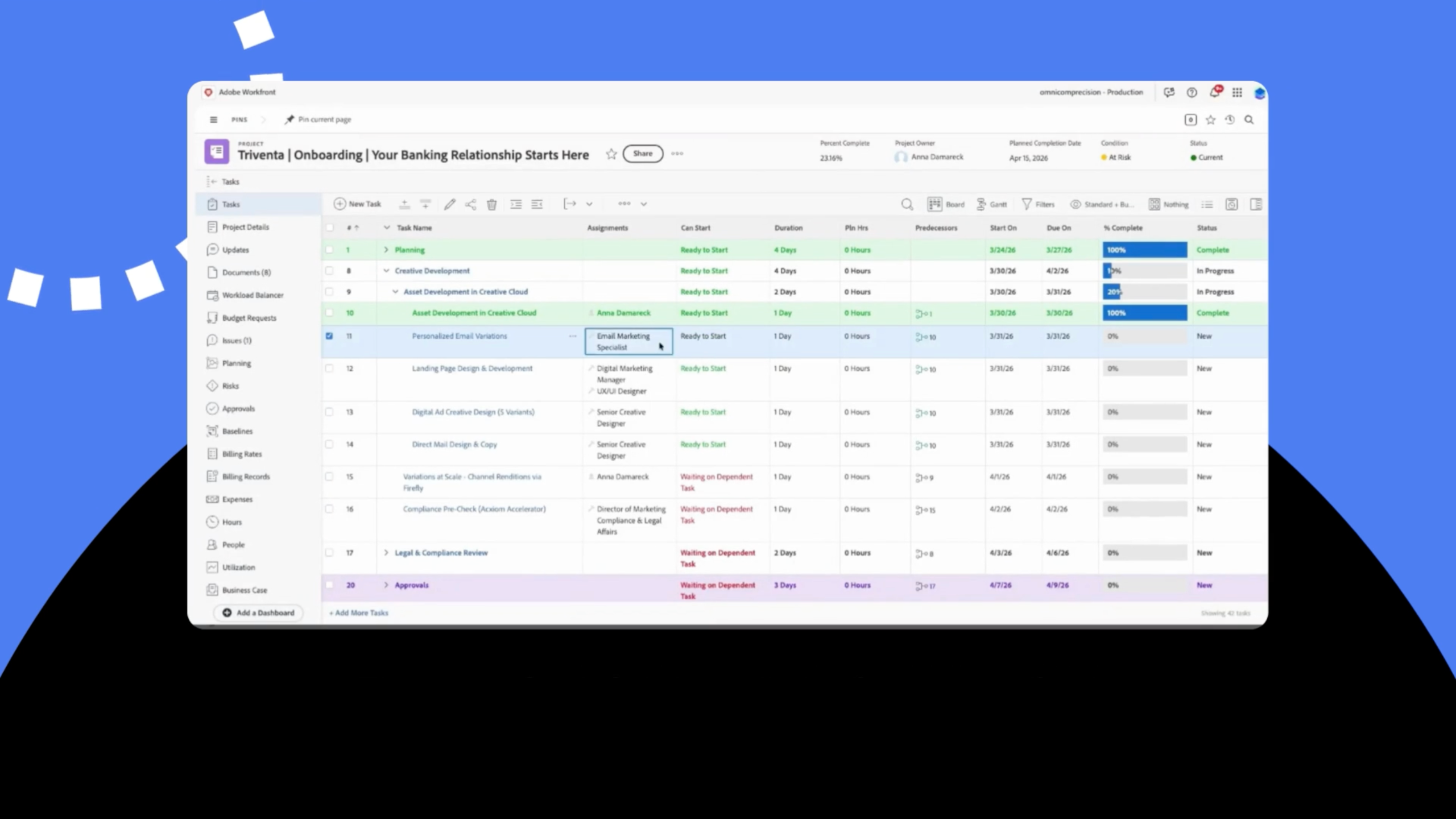Click the share icon in task toolbar
Viewport: 1456px width, 819px height.
470,204
